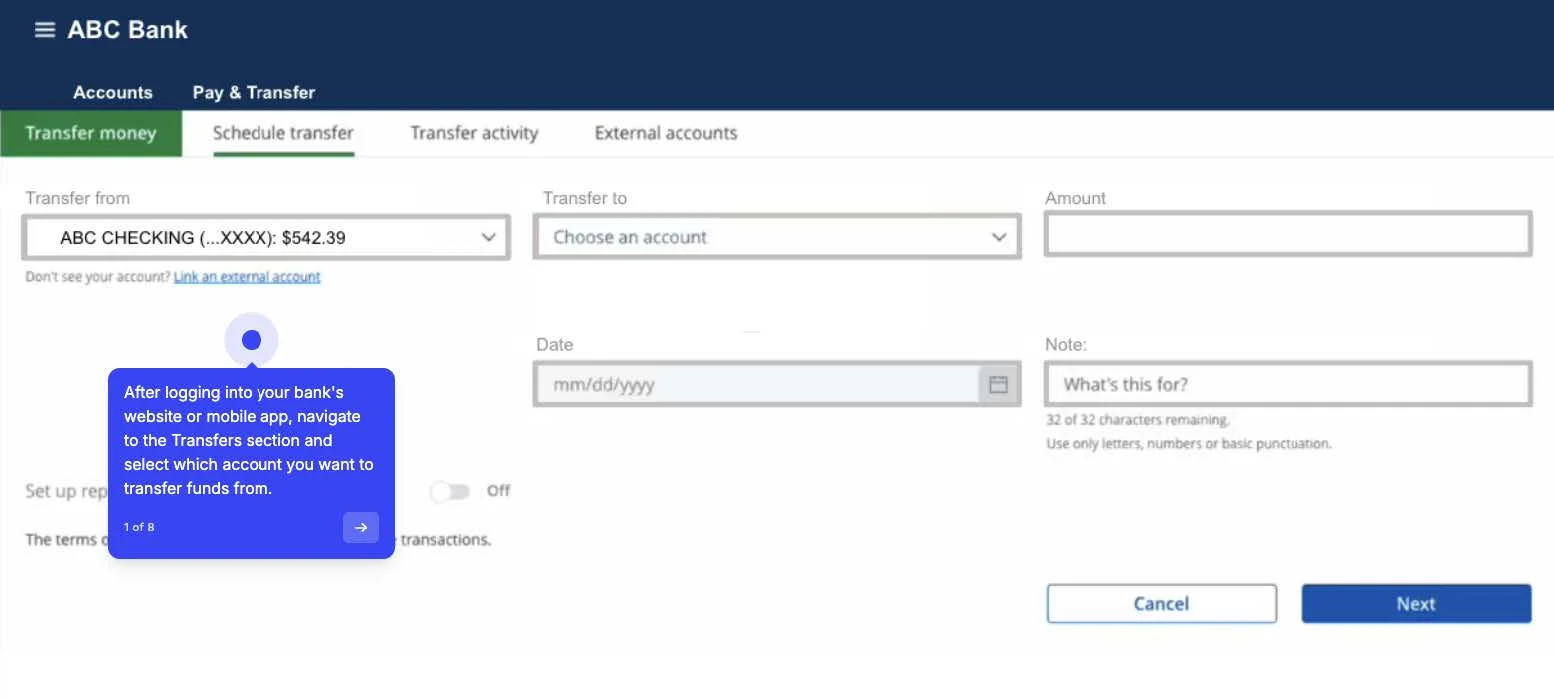Click the Next button
This screenshot has width=1554, height=698.
(x=1416, y=604)
